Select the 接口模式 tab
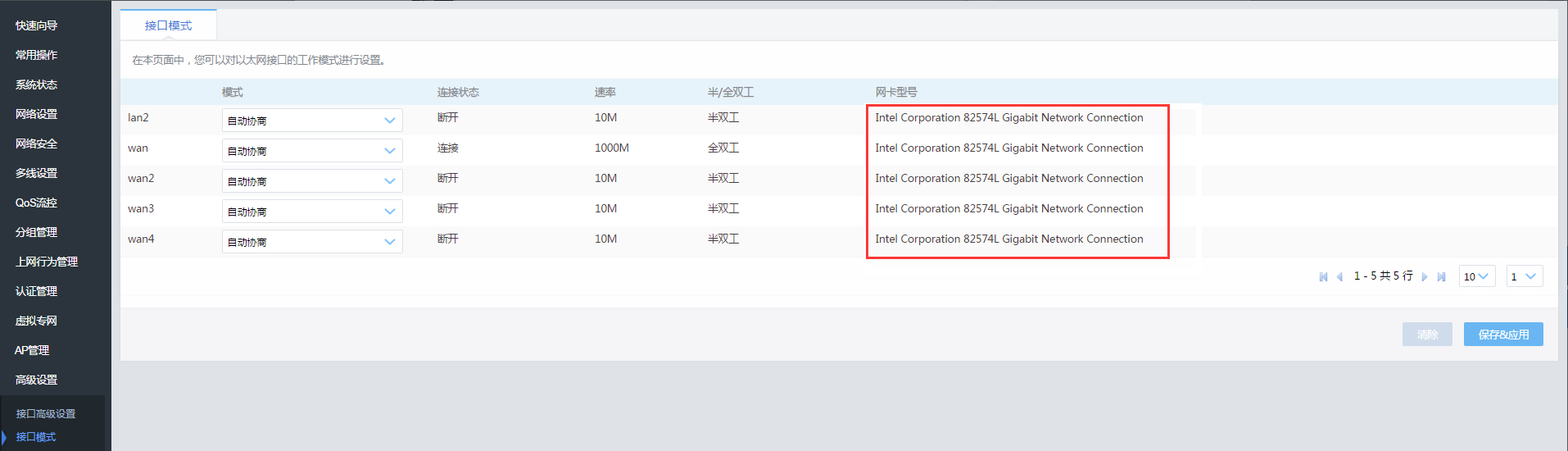Viewport: 1568px width, 451px height. [x=168, y=25]
